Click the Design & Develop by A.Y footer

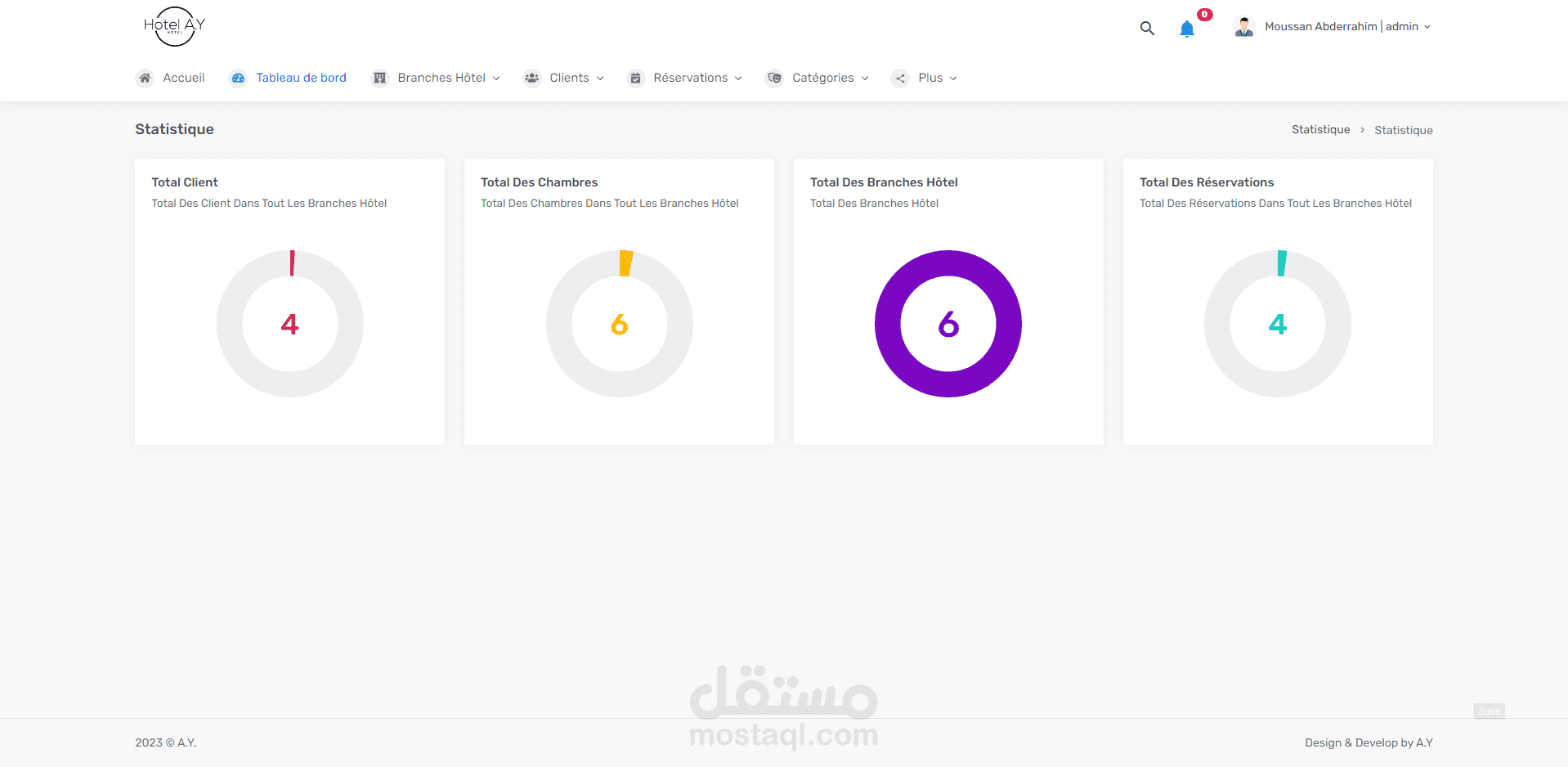(1369, 742)
